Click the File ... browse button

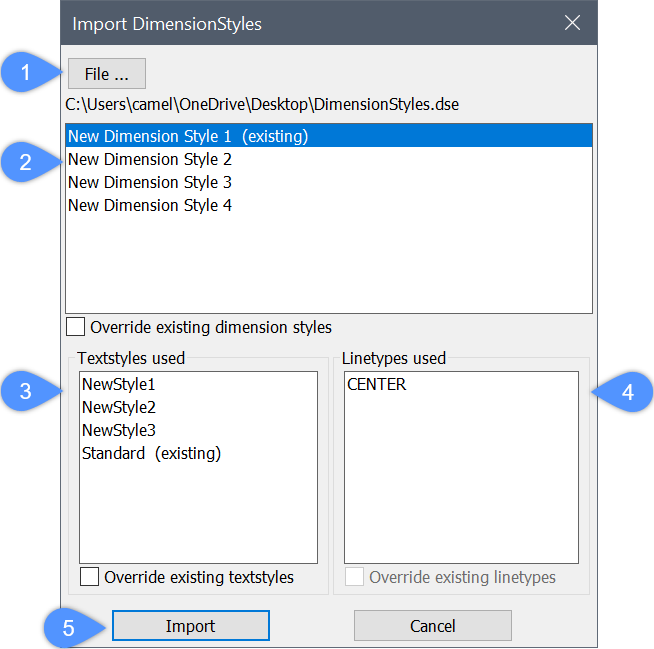click(x=107, y=75)
